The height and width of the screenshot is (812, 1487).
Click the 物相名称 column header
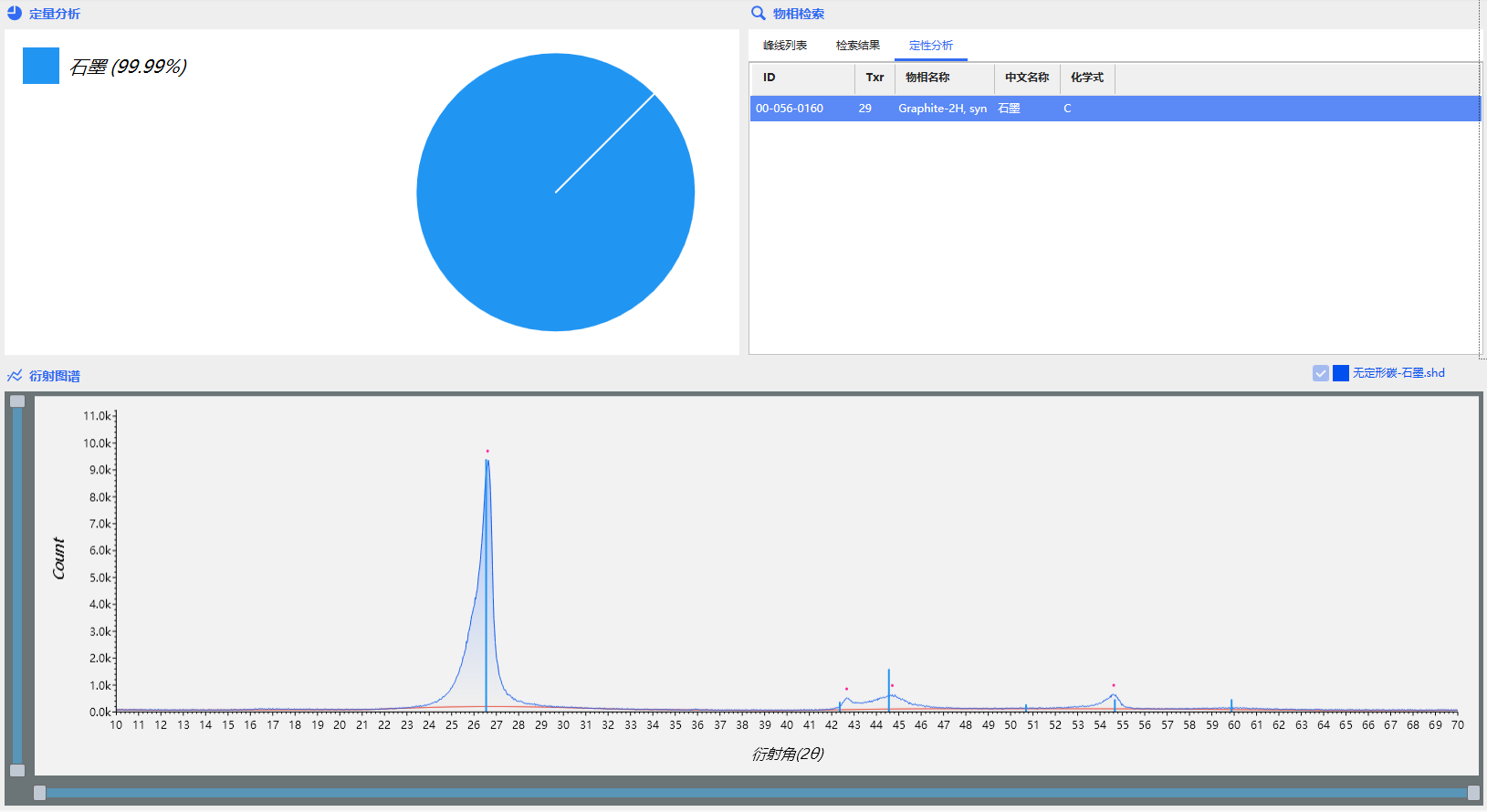point(927,78)
